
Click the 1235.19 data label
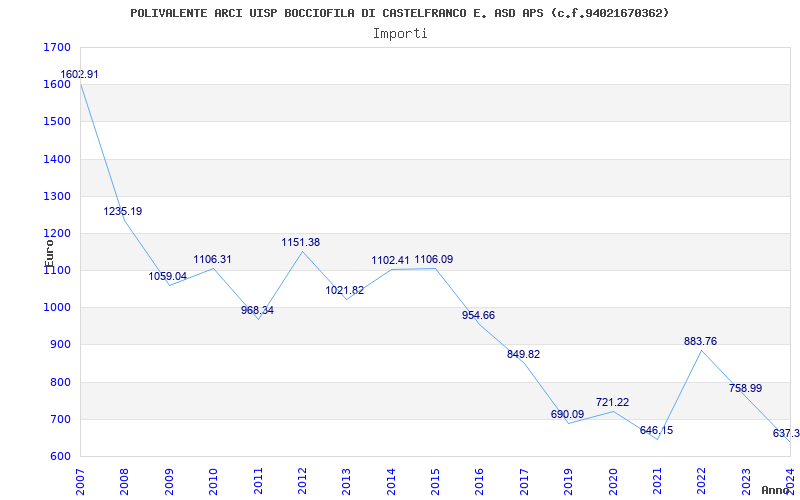pyautogui.click(x=123, y=211)
